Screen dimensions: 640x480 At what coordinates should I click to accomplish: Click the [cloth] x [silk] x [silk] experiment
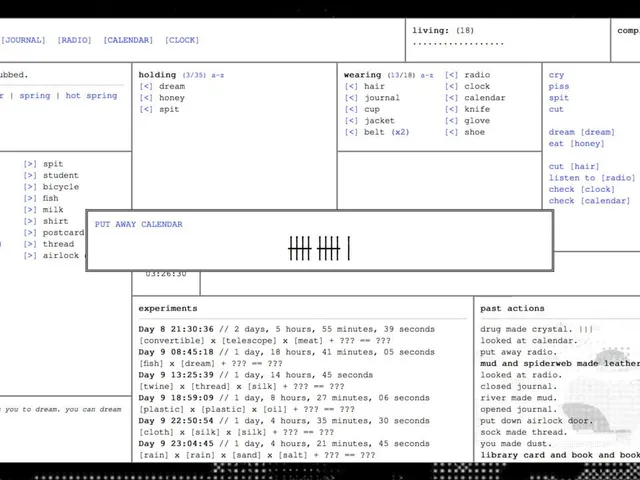236,432
